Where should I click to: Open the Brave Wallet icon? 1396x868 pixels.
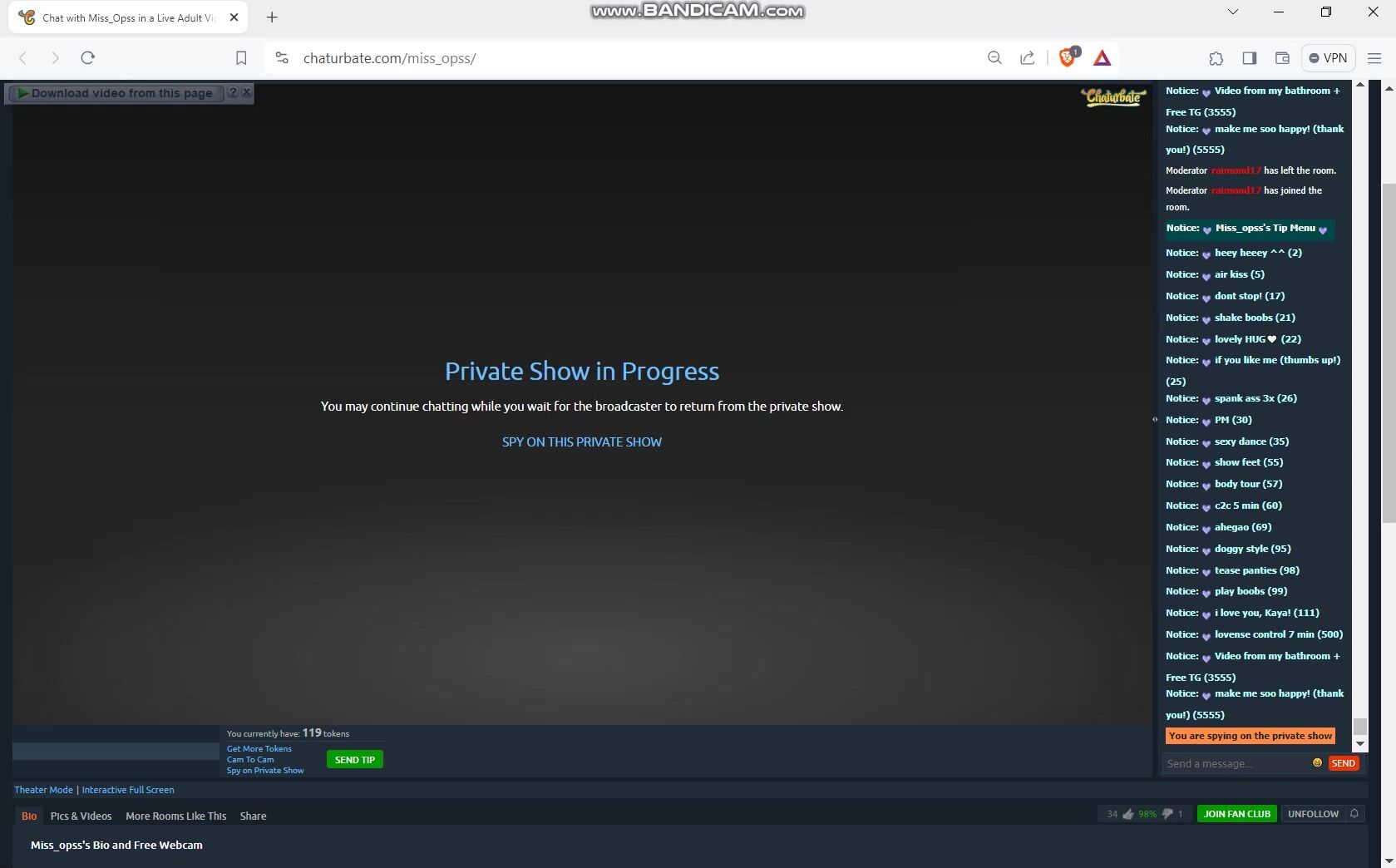pos(1282,58)
